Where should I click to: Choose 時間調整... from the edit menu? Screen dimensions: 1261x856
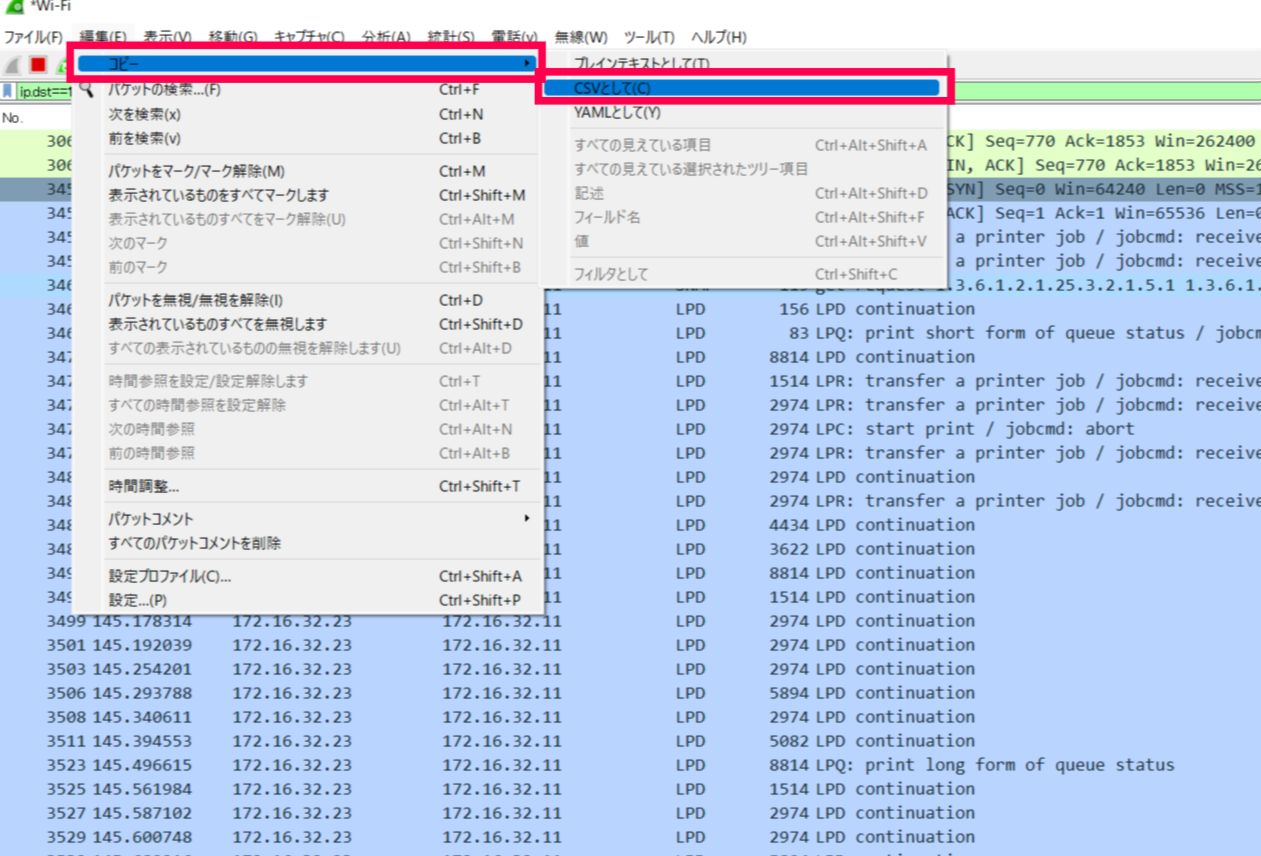[x=144, y=487]
